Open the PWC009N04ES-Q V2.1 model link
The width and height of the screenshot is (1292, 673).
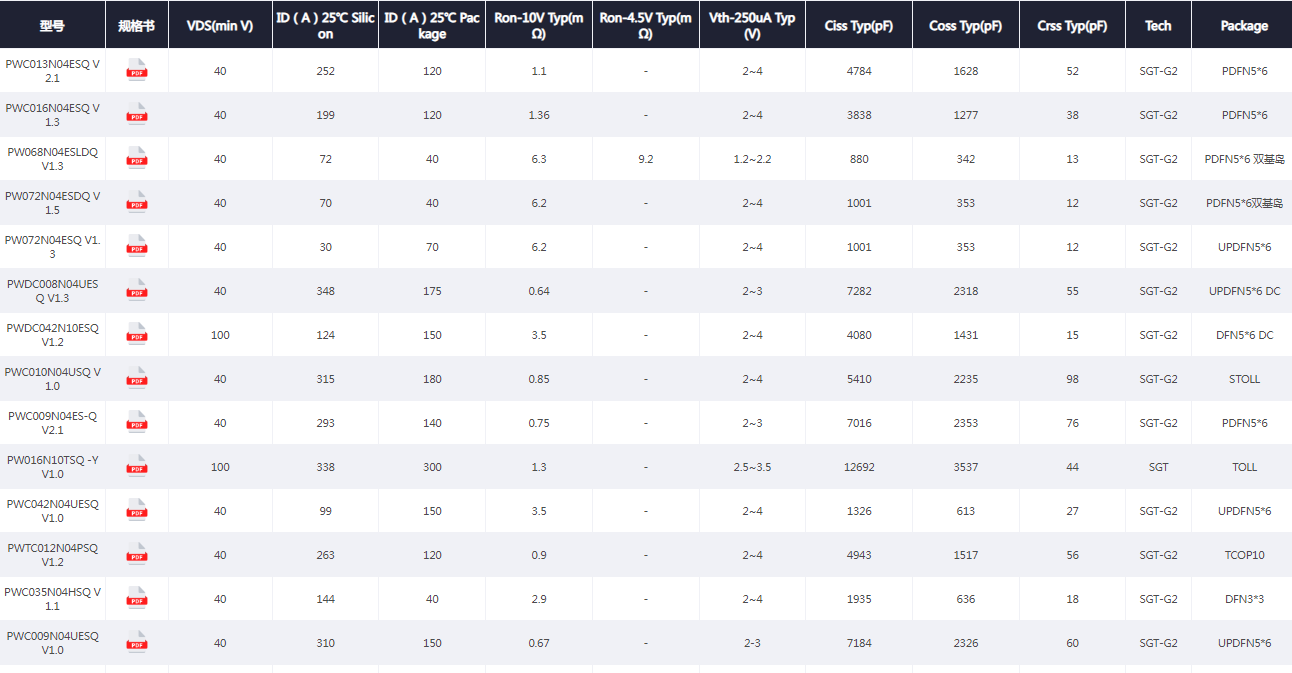[53, 423]
